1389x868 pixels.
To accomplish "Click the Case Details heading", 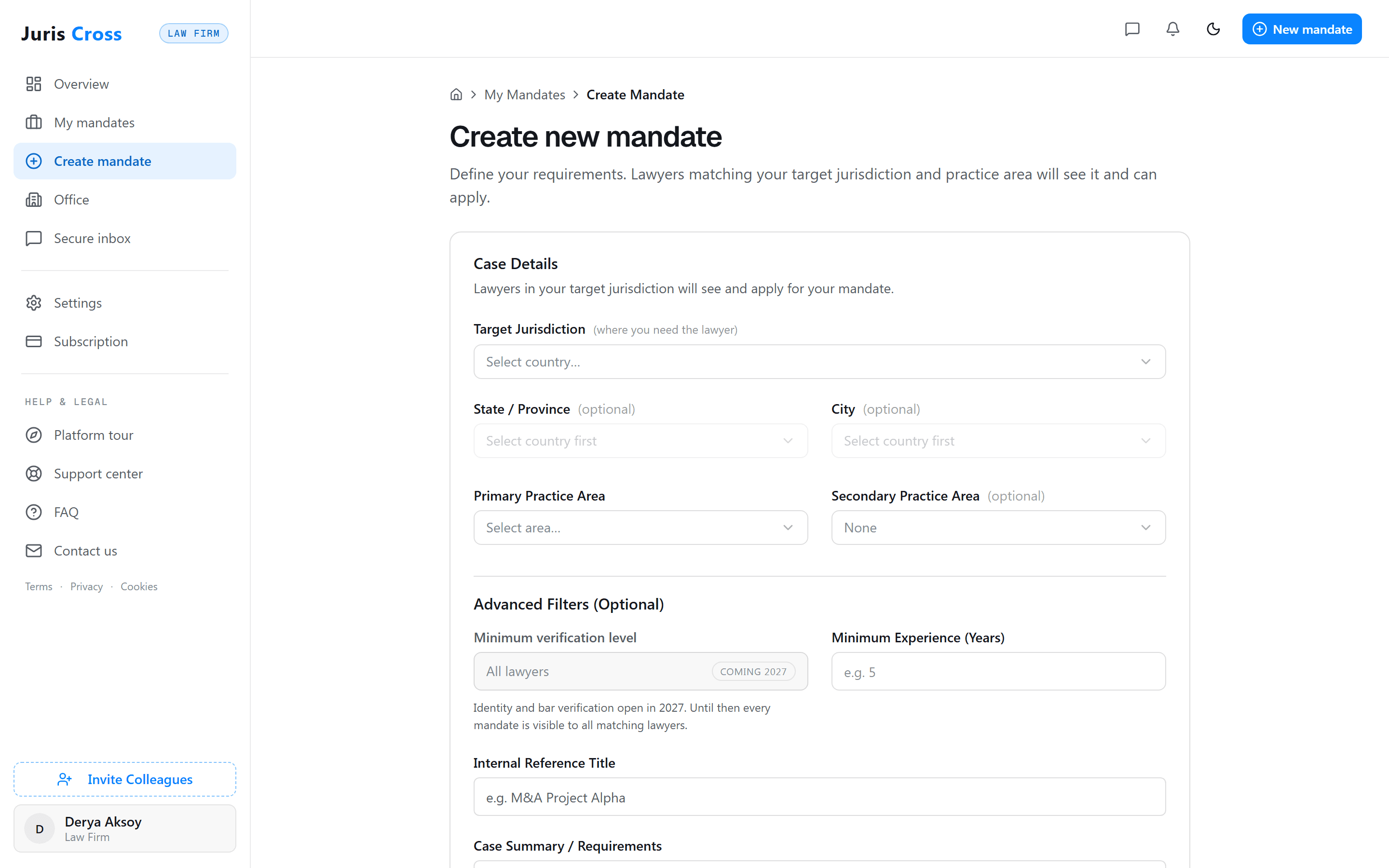I will pos(515,263).
